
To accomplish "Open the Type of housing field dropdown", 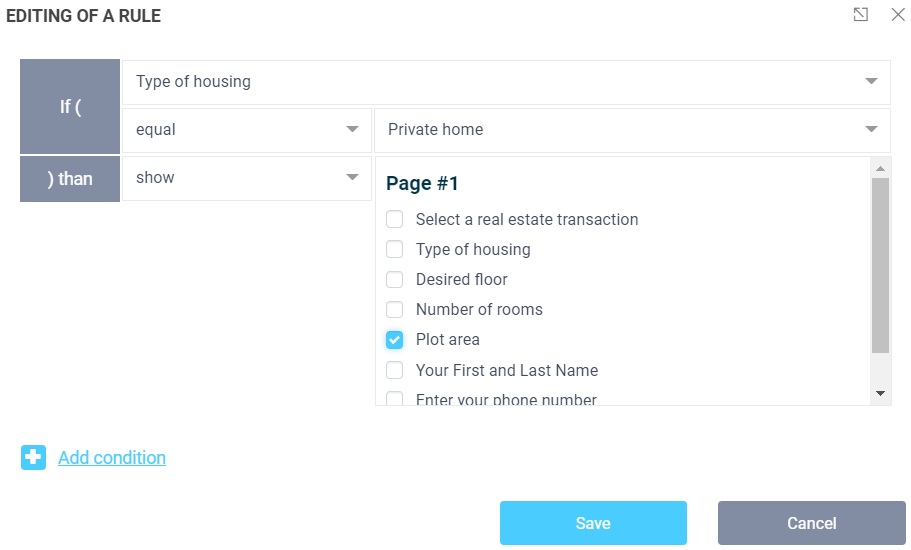I will [x=506, y=82].
